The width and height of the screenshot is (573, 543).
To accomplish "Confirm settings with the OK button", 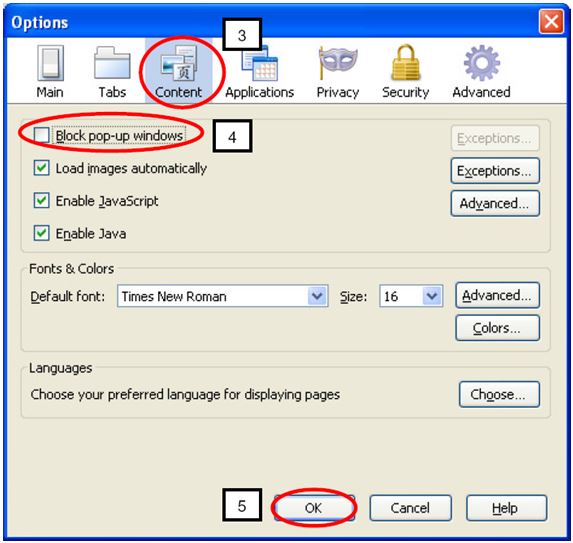I will pos(314,508).
